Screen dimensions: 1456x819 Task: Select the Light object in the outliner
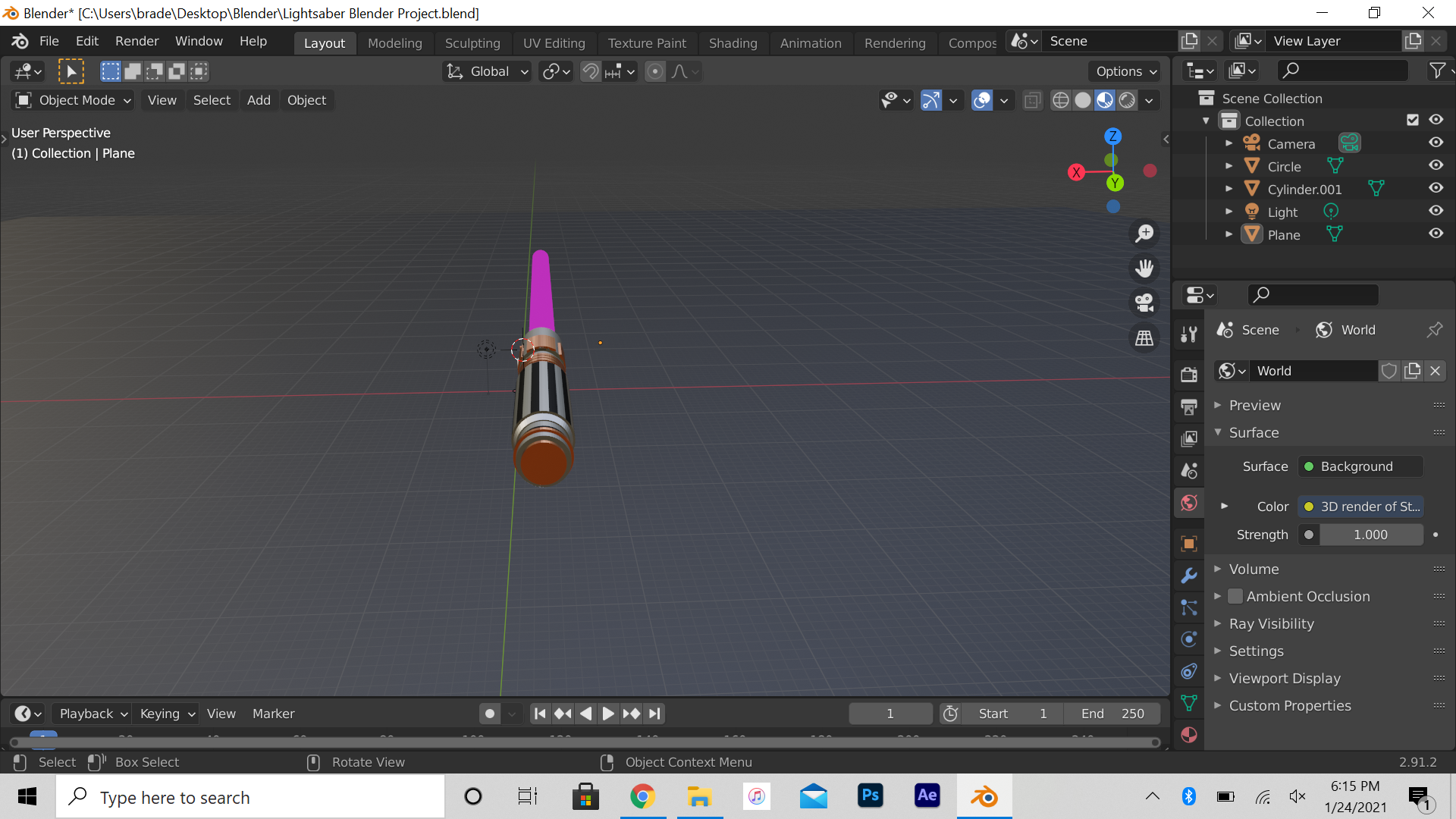pos(1283,212)
